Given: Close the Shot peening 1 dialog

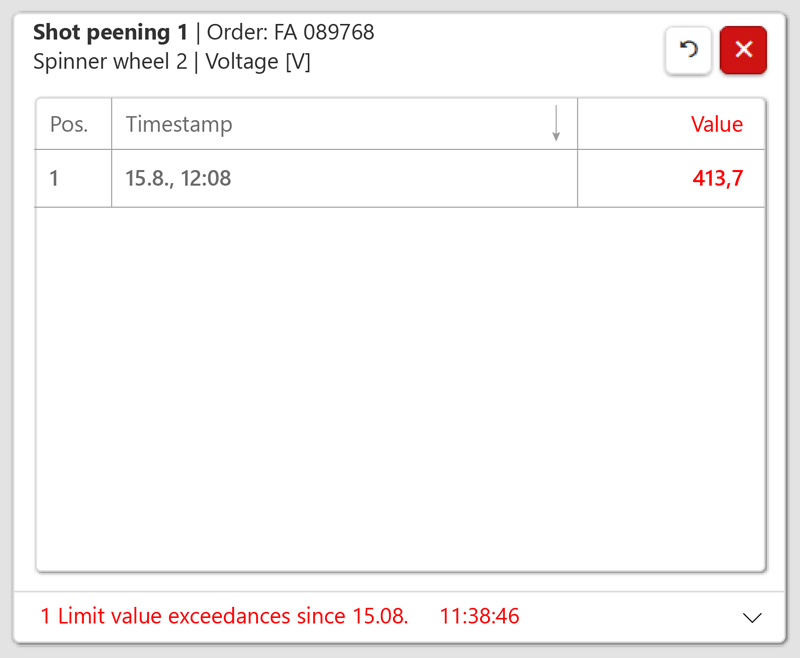Looking at the screenshot, I should 743,50.
